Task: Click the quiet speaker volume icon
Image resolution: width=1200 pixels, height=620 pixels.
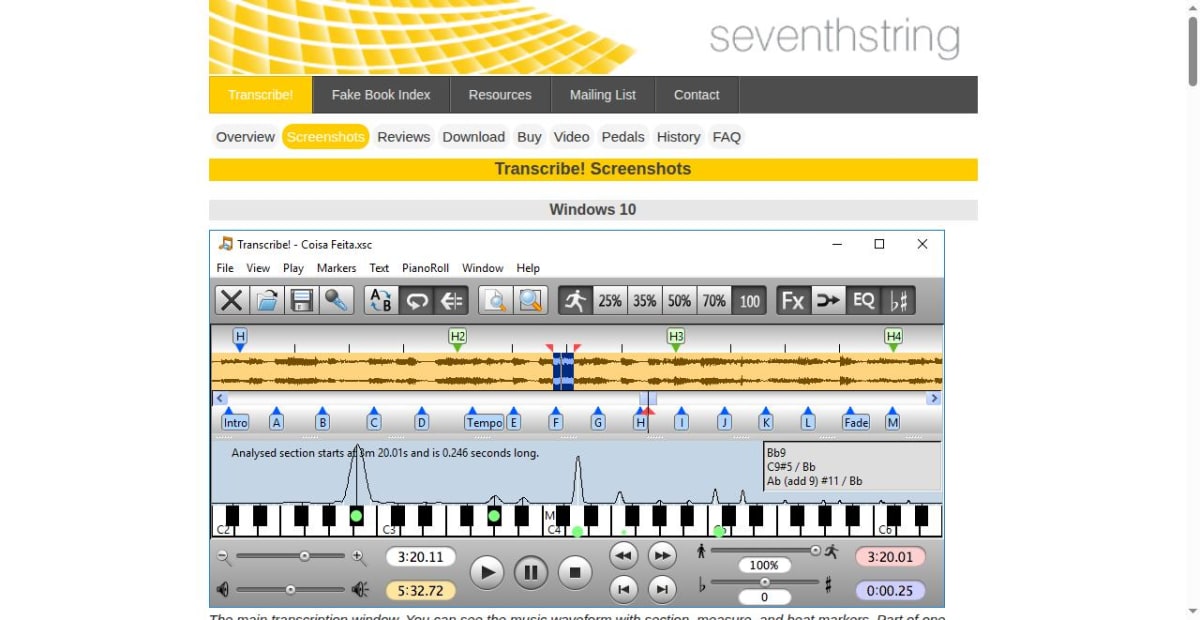Action: click(222, 590)
